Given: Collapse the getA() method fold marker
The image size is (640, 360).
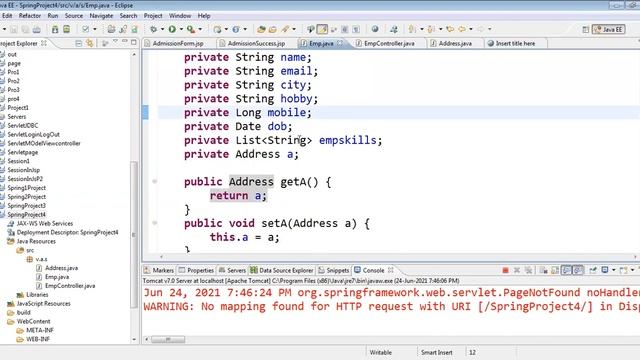Looking at the screenshot, I should tap(155, 182).
